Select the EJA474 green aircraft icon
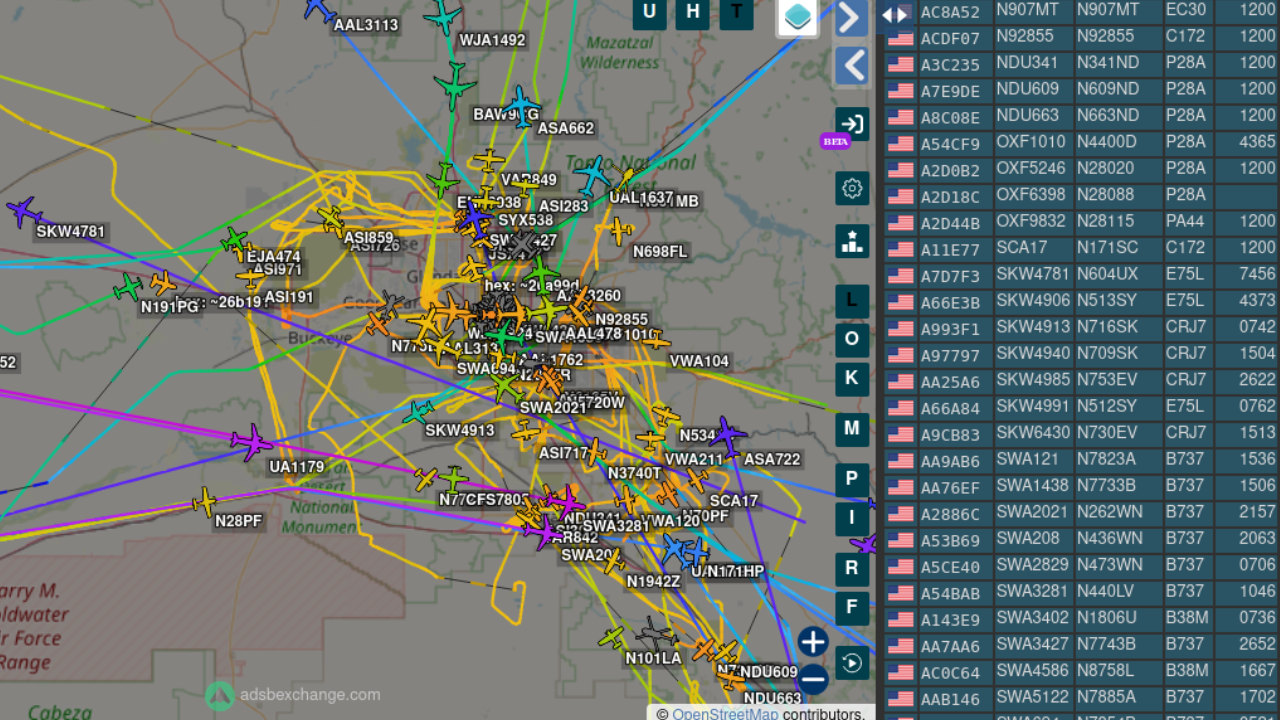Screen dimensions: 1280x720 (x=235, y=240)
